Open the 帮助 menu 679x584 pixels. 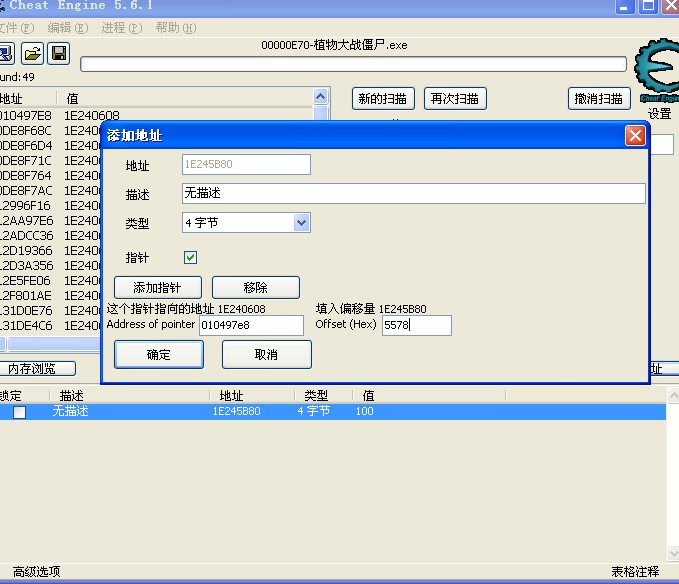[176, 28]
